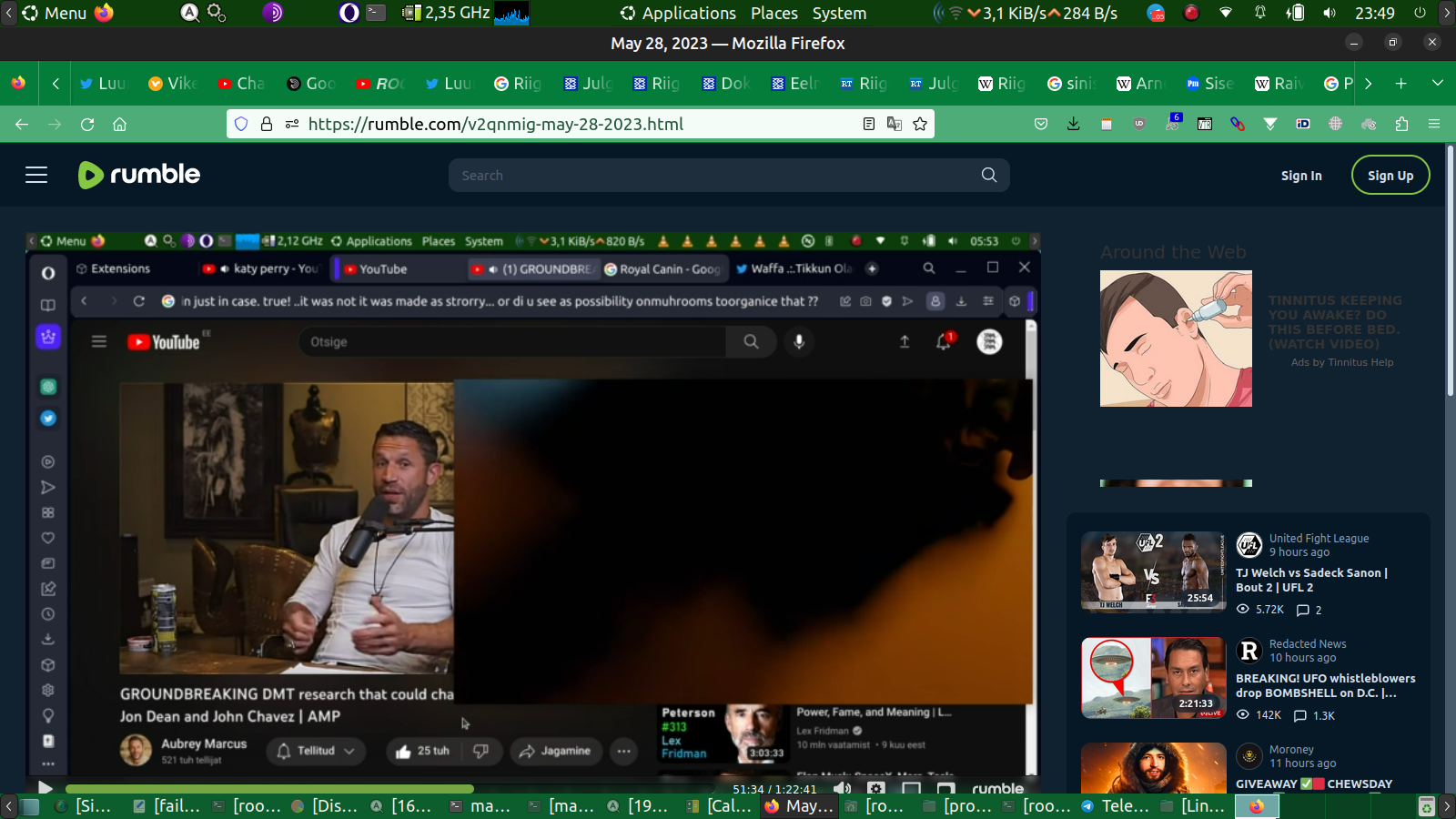Open video player settings gear
This screenshot has width=1456, height=819.
click(x=876, y=789)
